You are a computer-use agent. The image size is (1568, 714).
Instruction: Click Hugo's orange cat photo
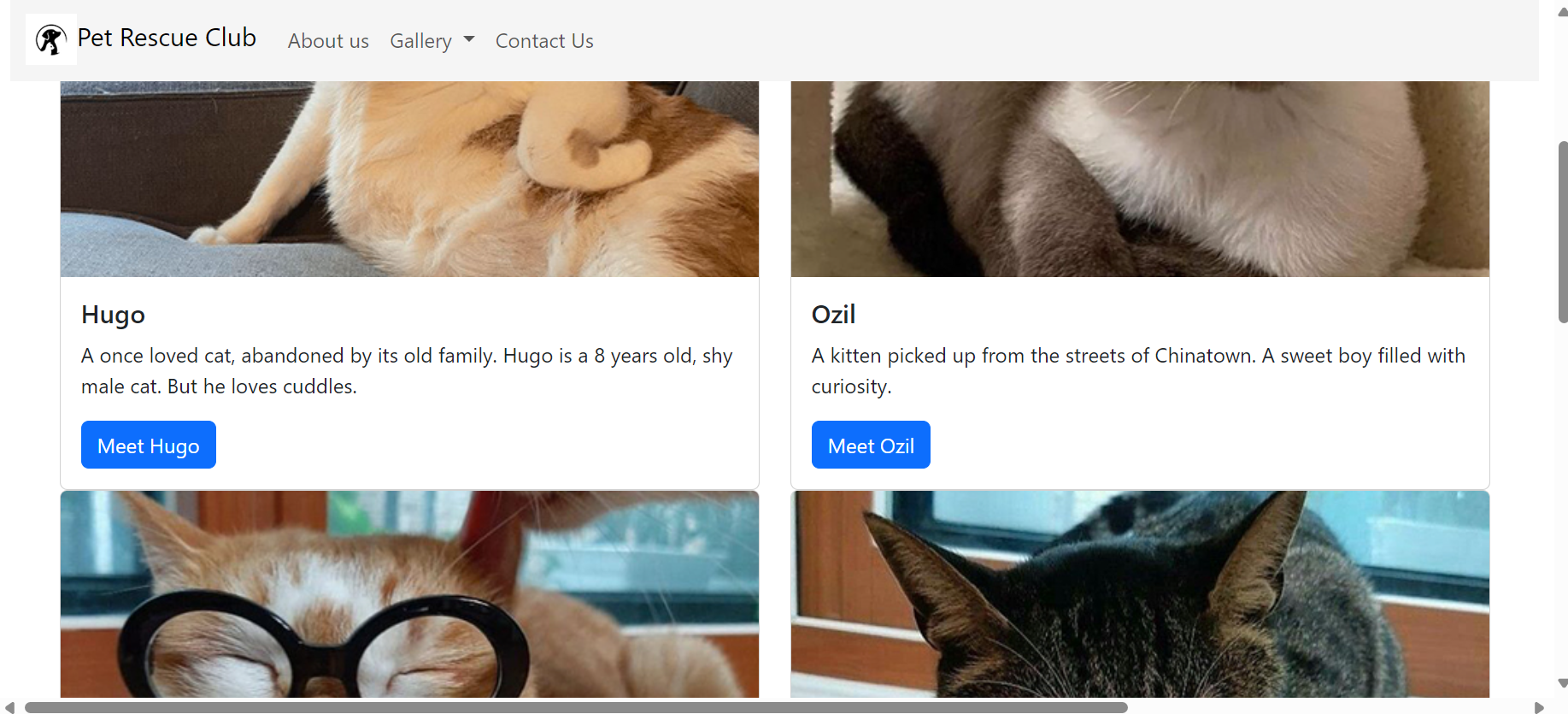coord(409,179)
